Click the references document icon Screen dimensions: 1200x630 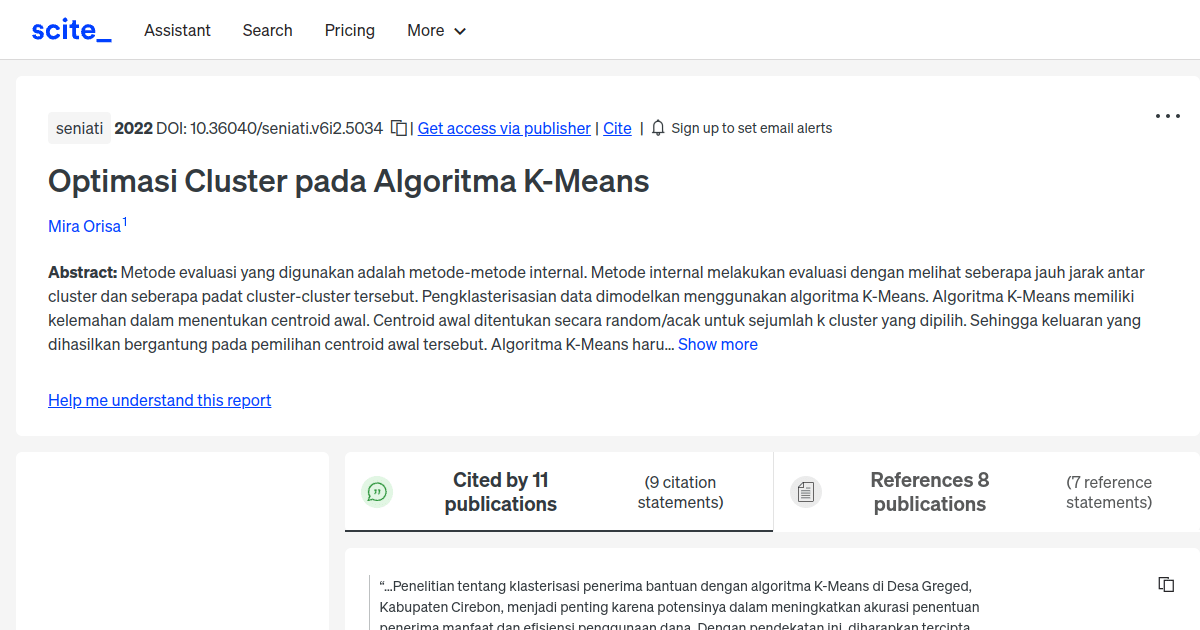(806, 491)
